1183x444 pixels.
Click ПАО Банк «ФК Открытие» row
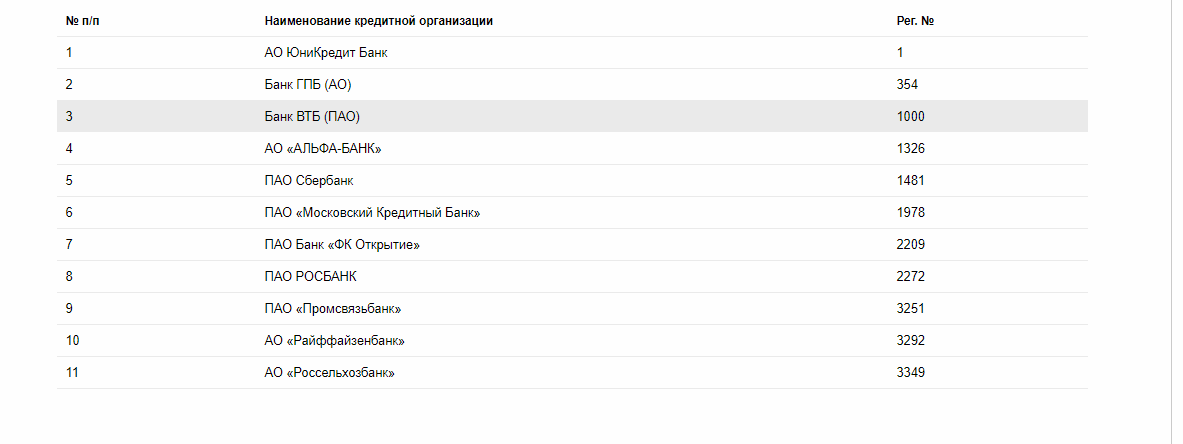[x=341, y=245]
